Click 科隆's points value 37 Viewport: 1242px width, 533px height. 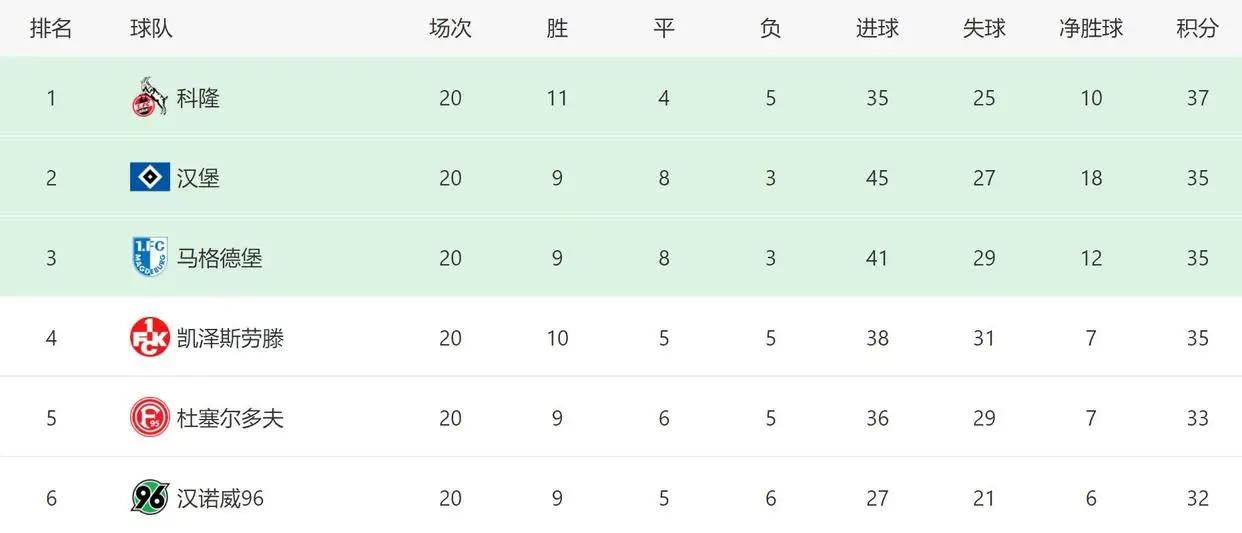tap(1197, 98)
